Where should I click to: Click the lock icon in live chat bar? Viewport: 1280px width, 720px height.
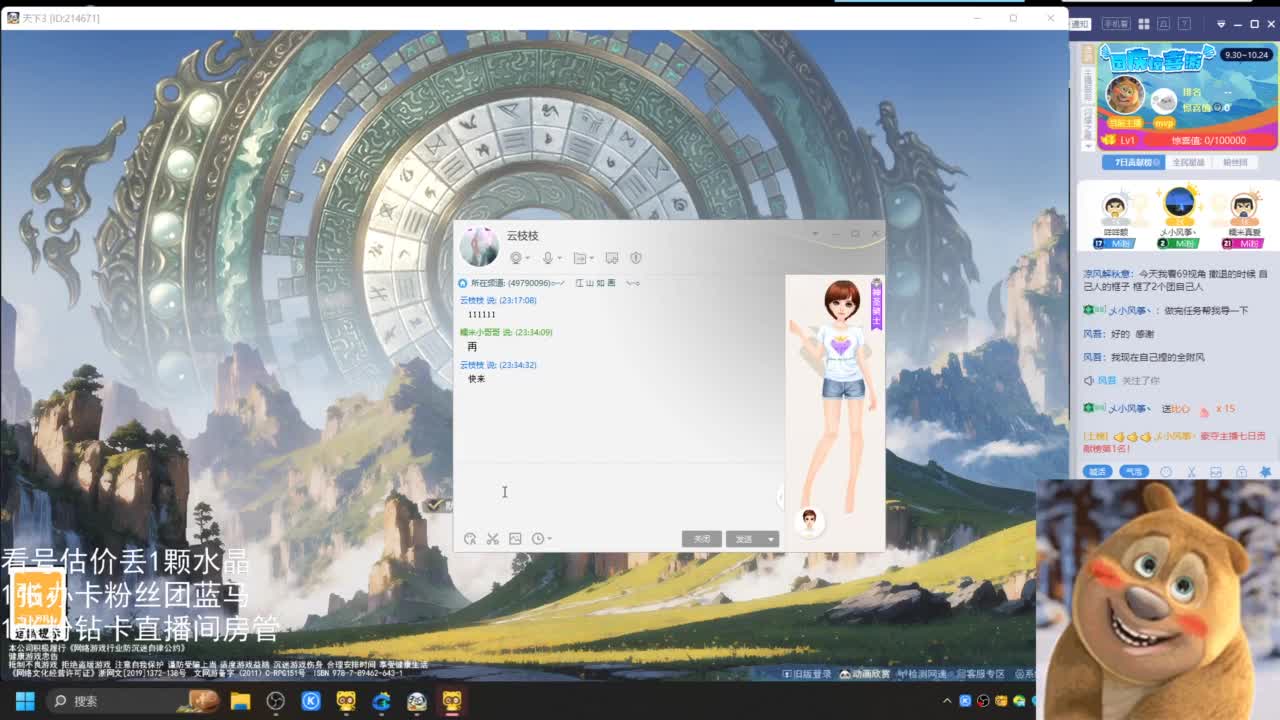pos(1241,471)
